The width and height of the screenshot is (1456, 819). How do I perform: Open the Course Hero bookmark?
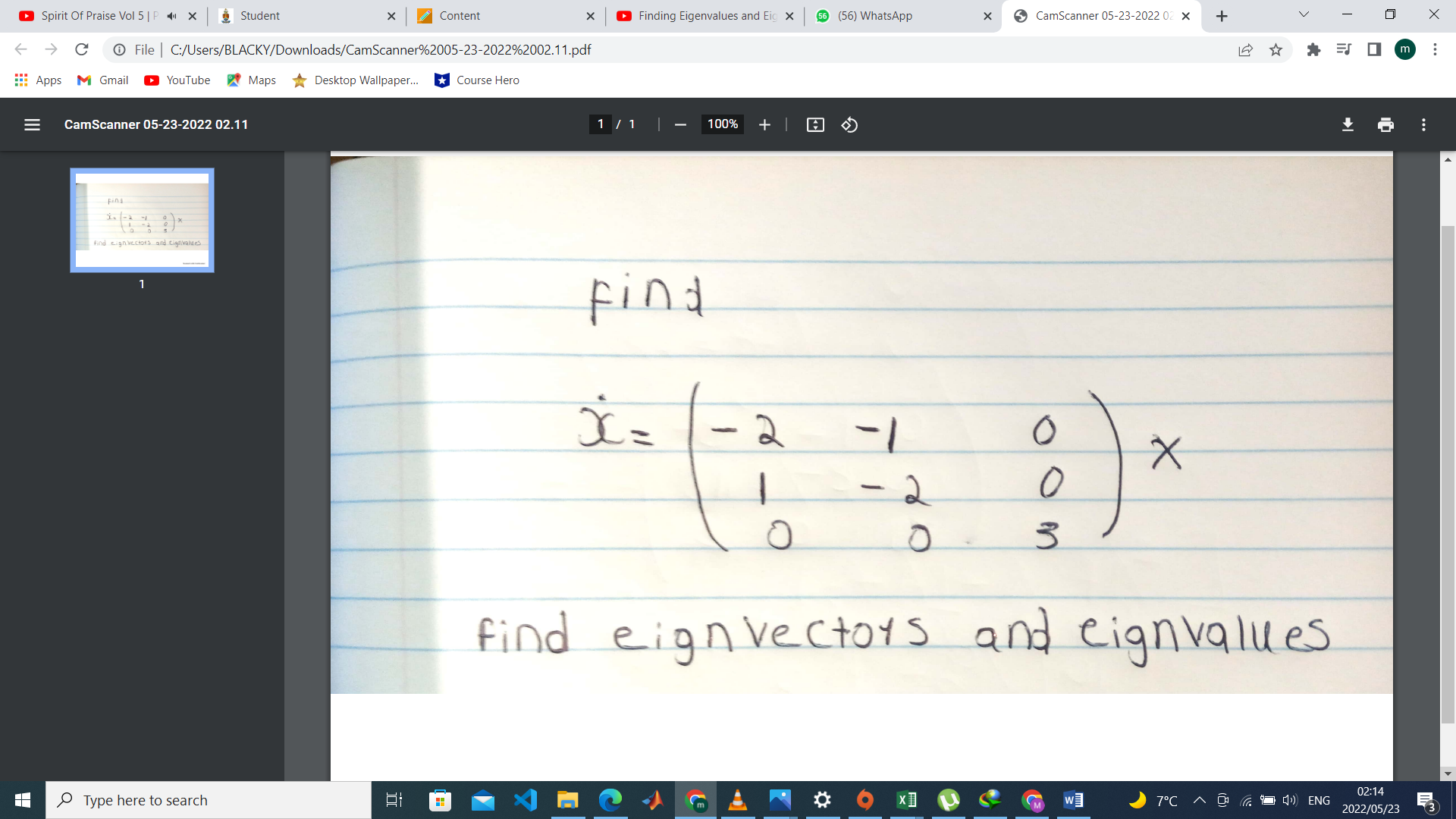pos(476,80)
